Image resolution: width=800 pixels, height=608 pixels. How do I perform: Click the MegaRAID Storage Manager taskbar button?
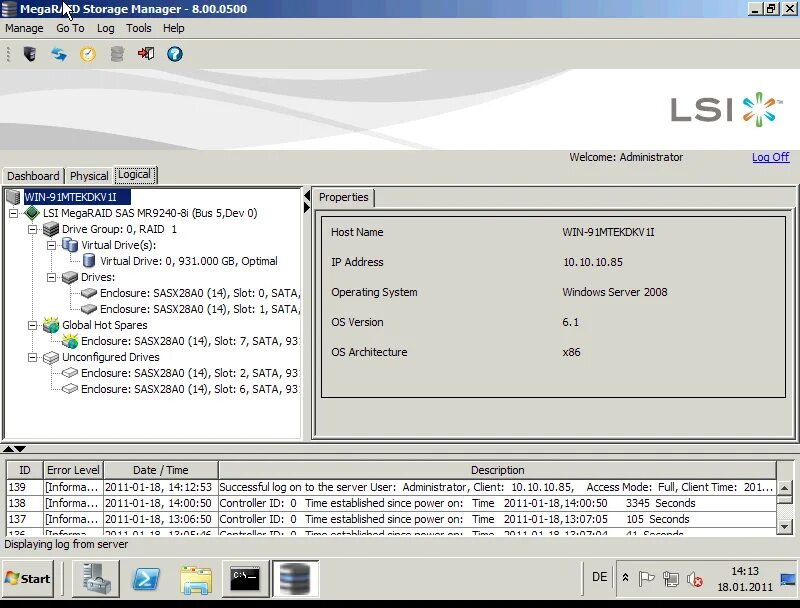point(296,578)
